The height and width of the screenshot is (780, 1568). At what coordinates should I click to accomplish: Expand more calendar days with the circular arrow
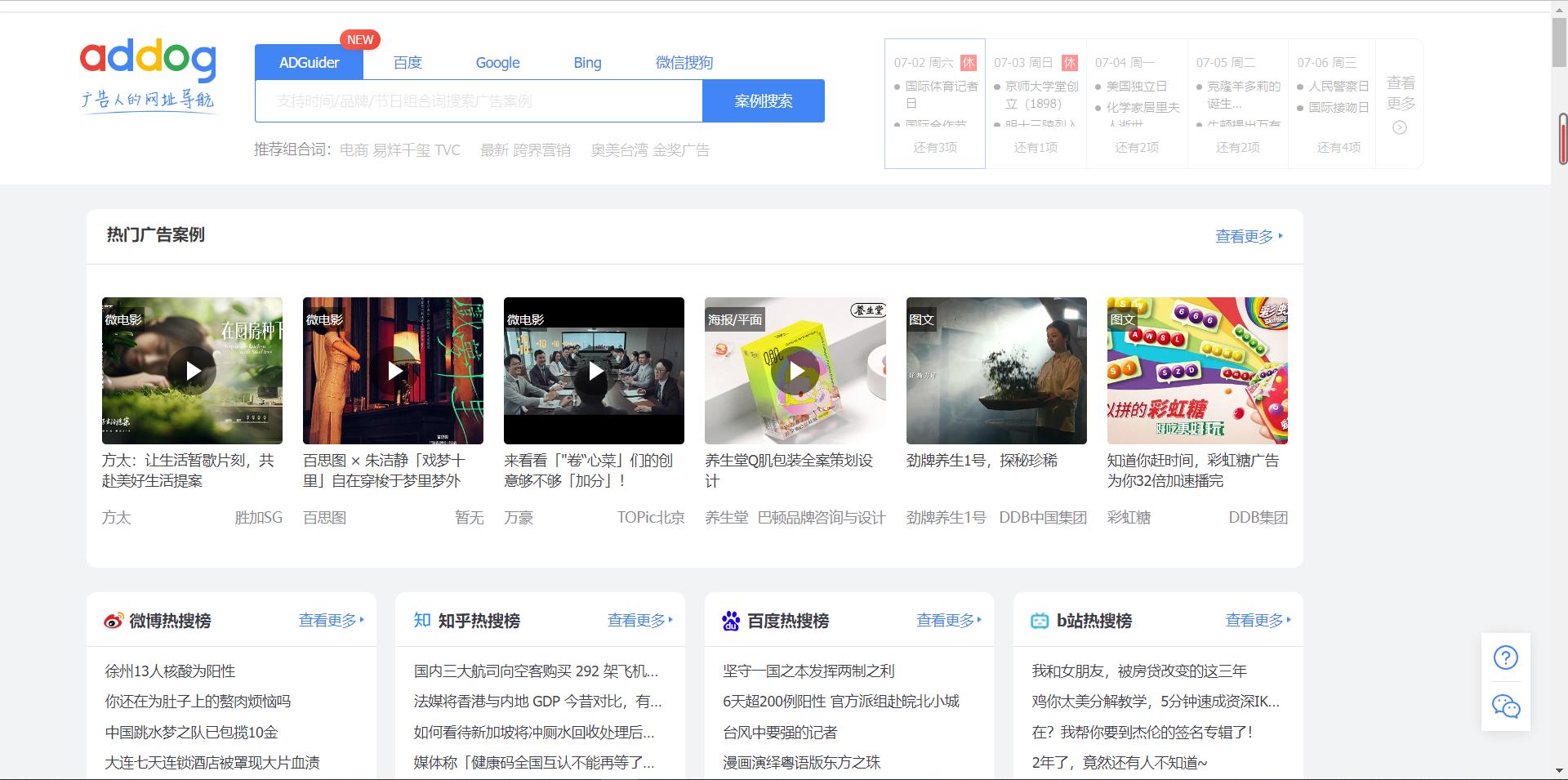coord(1400,126)
